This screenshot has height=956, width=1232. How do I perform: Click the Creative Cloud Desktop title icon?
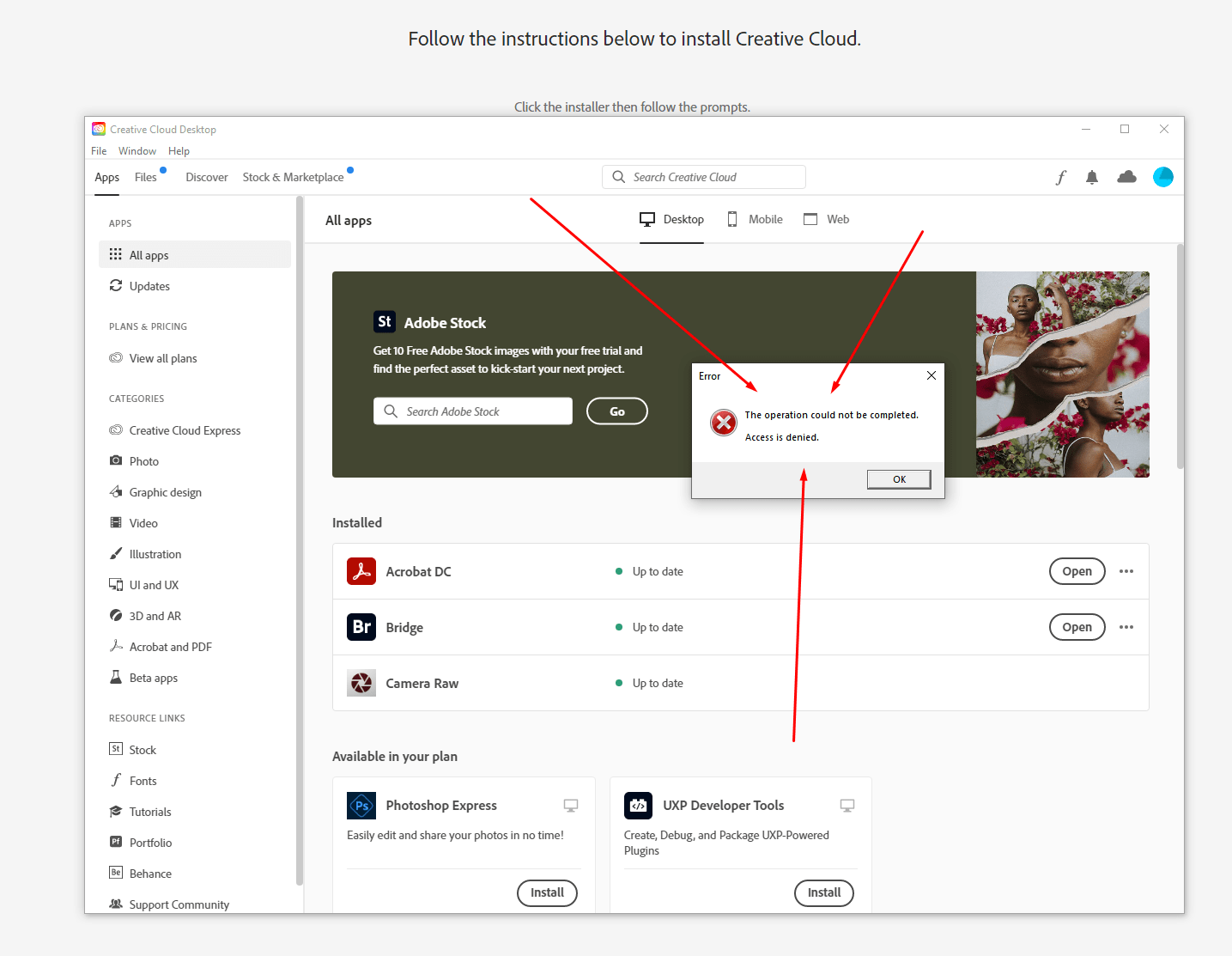point(99,129)
